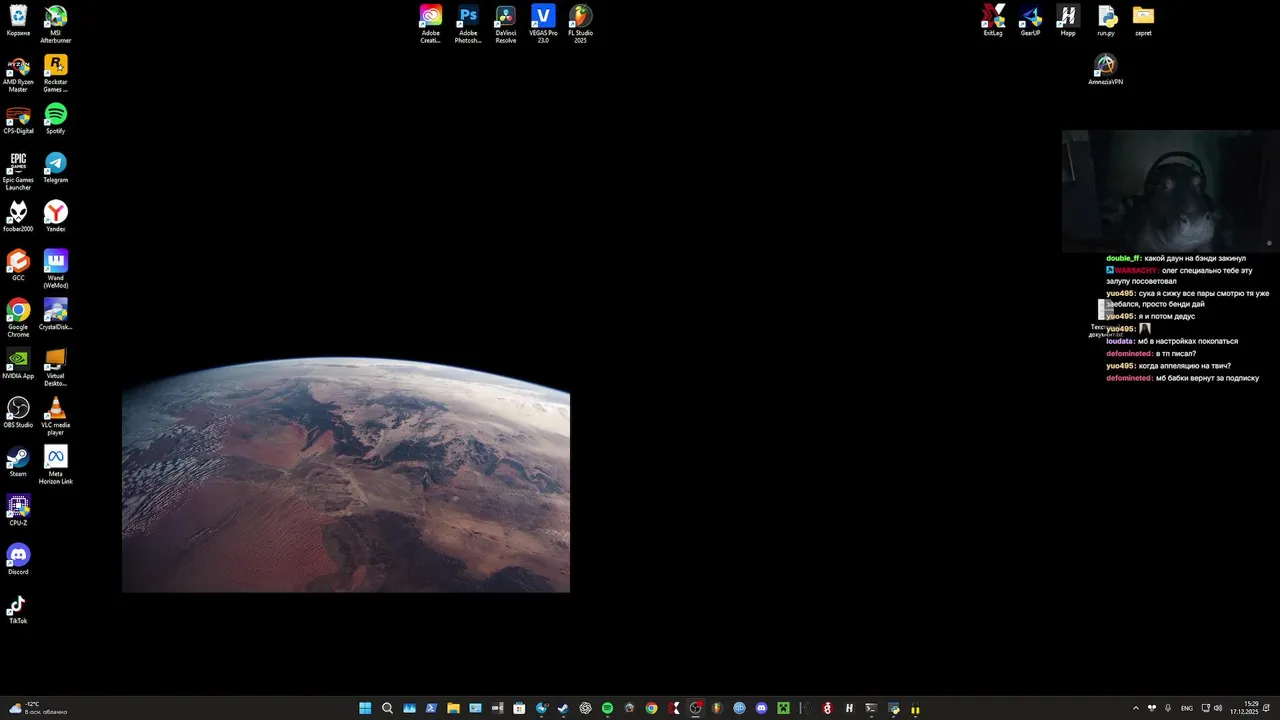This screenshot has width=1280, height=720.
Task: Open the GCC desktop icon
Action: (18, 266)
